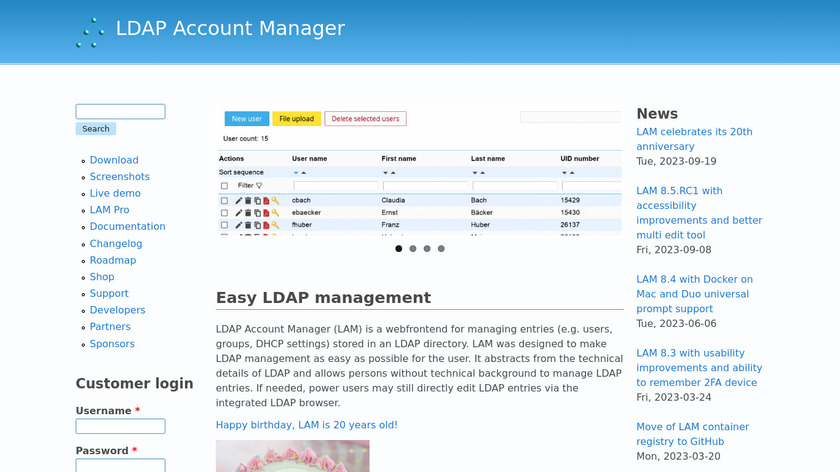Screen dimensions: 840x472
Task: Open the Screenshots menu link
Action: [119, 177]
